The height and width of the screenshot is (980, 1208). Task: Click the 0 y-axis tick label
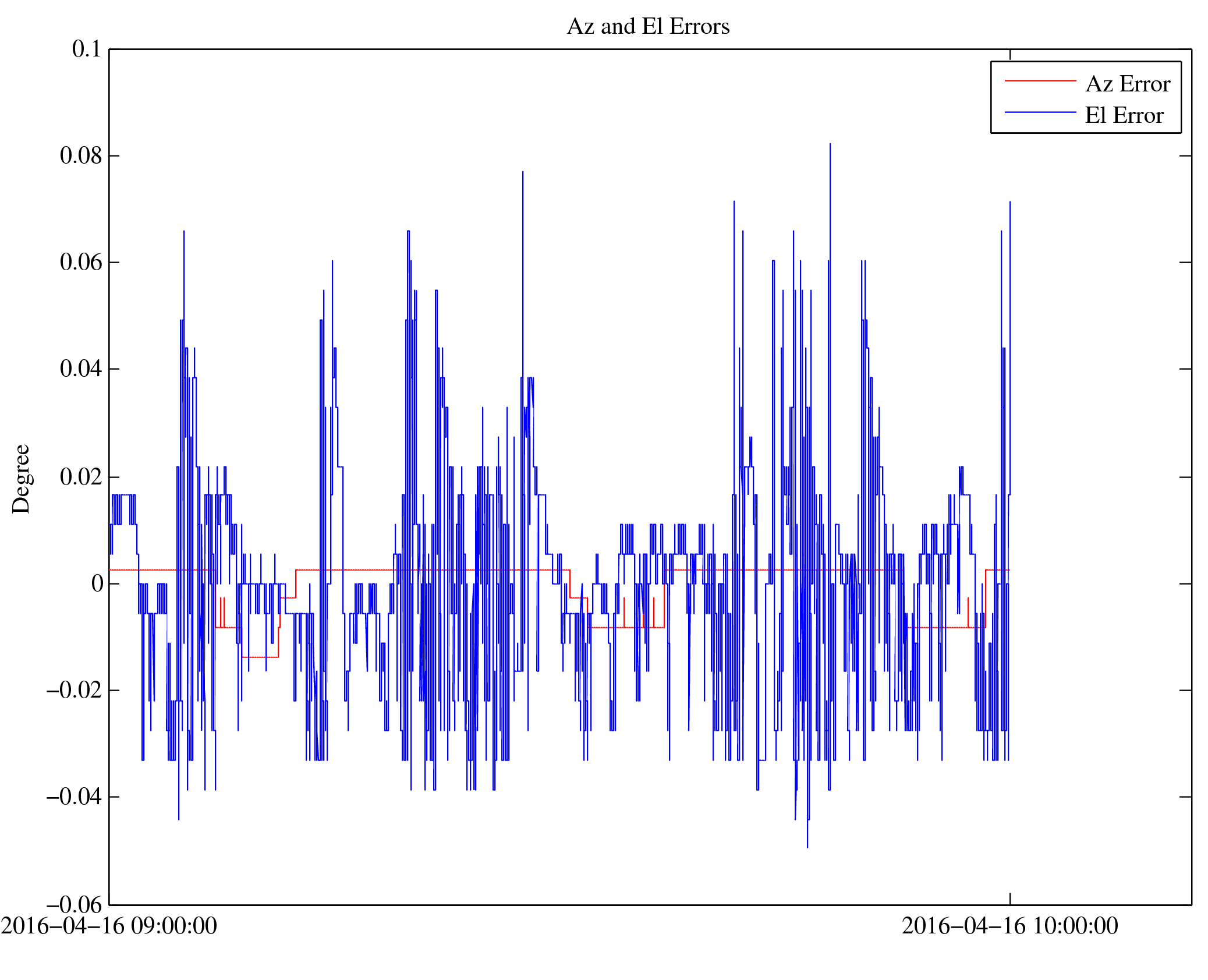pyautogui.click(x=97, y=583)
